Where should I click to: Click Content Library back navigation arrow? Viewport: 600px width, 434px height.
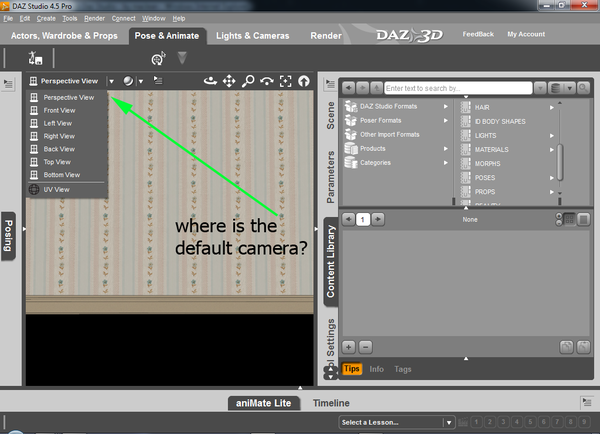[x=348, y=88]
